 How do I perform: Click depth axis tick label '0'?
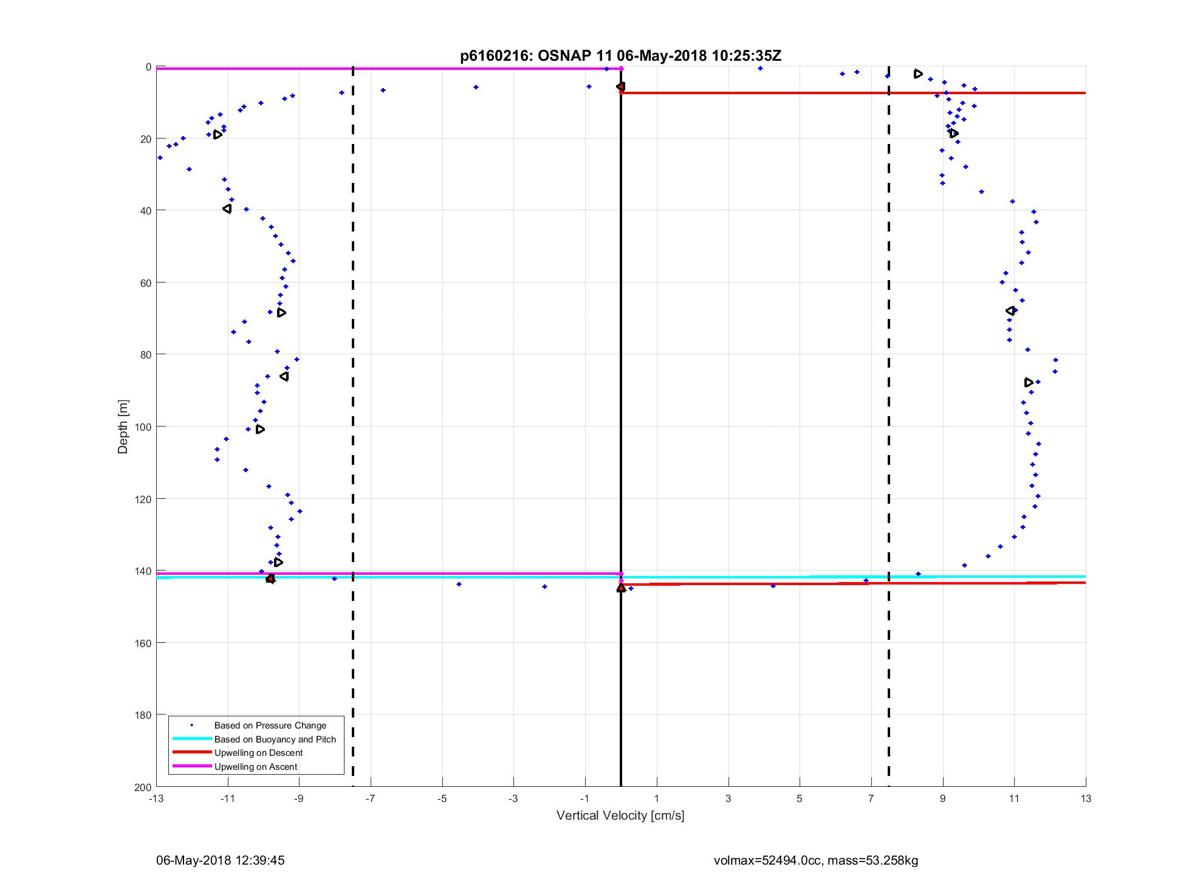(x=148, y=67)
